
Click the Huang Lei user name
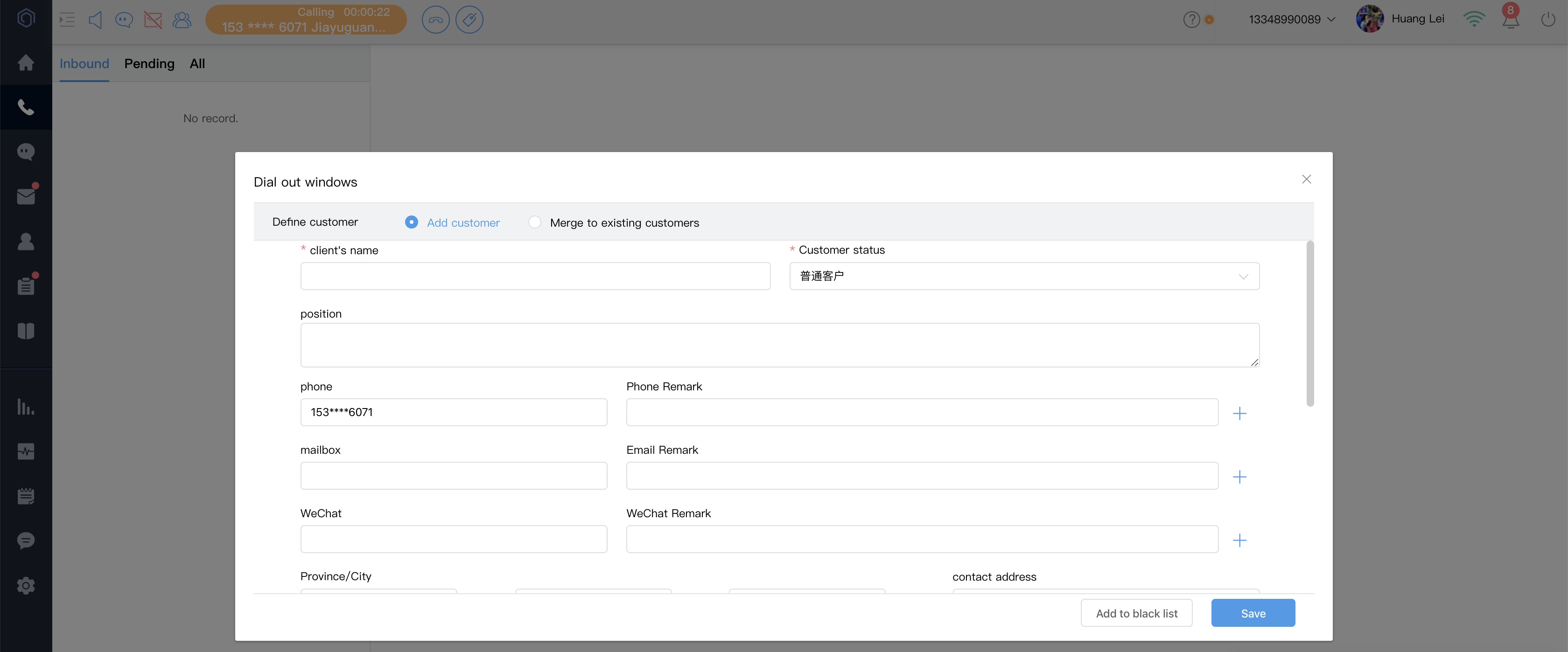point(1418,19)
